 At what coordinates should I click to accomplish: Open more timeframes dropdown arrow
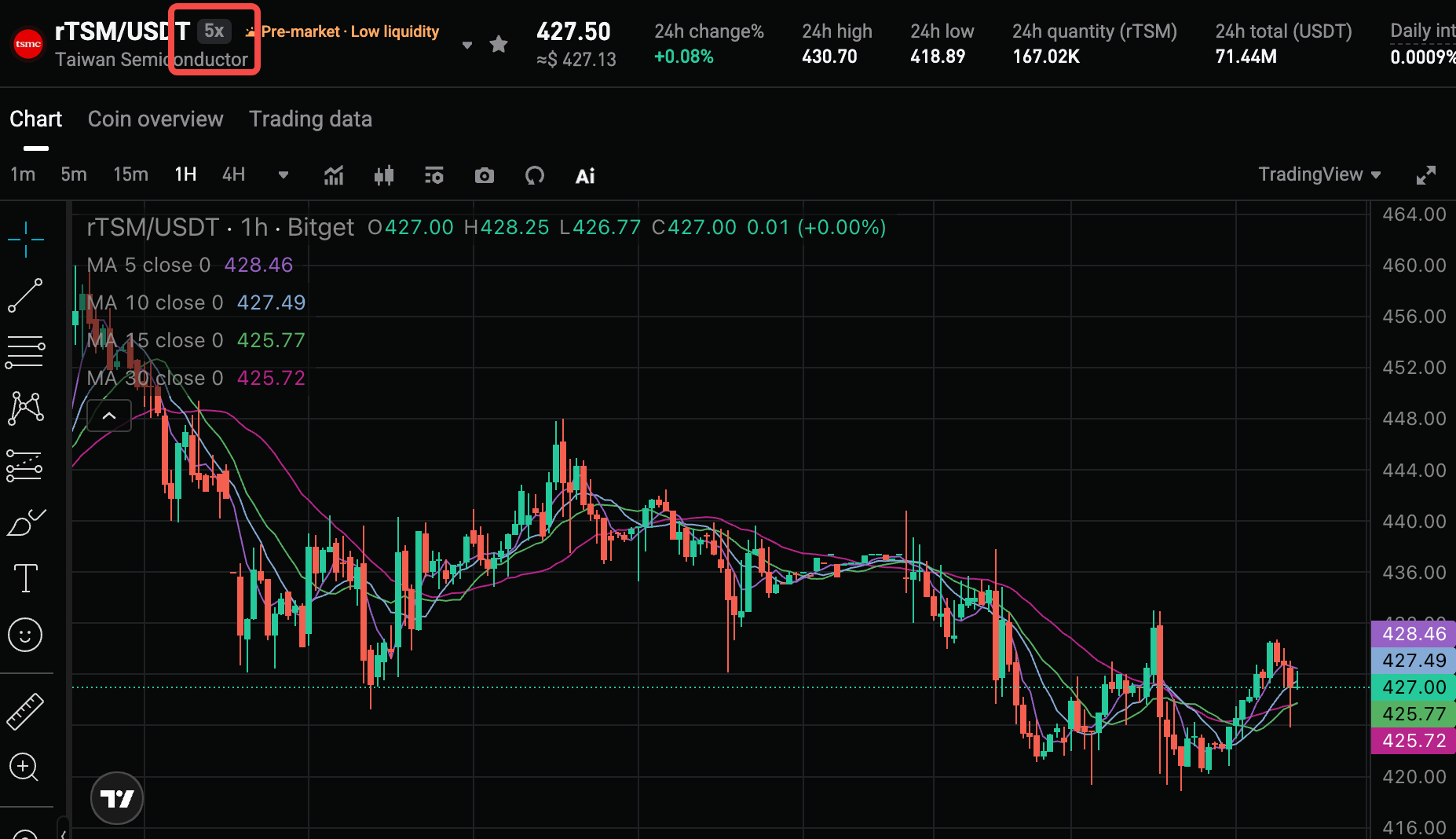tap(284, 174)
